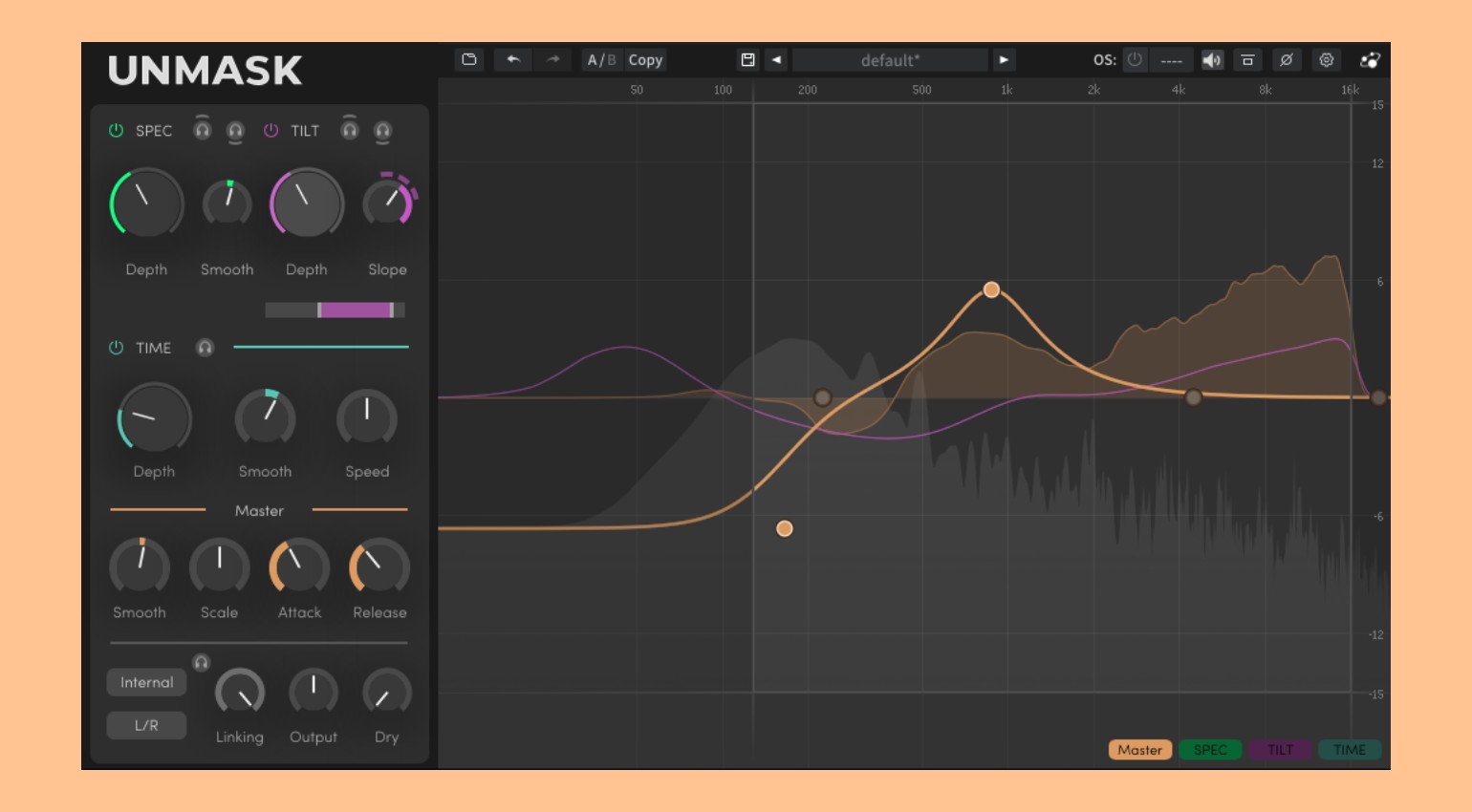Click the TILT Slope knob
Viewport: 1472px width, 812px height.
(387, 203)
